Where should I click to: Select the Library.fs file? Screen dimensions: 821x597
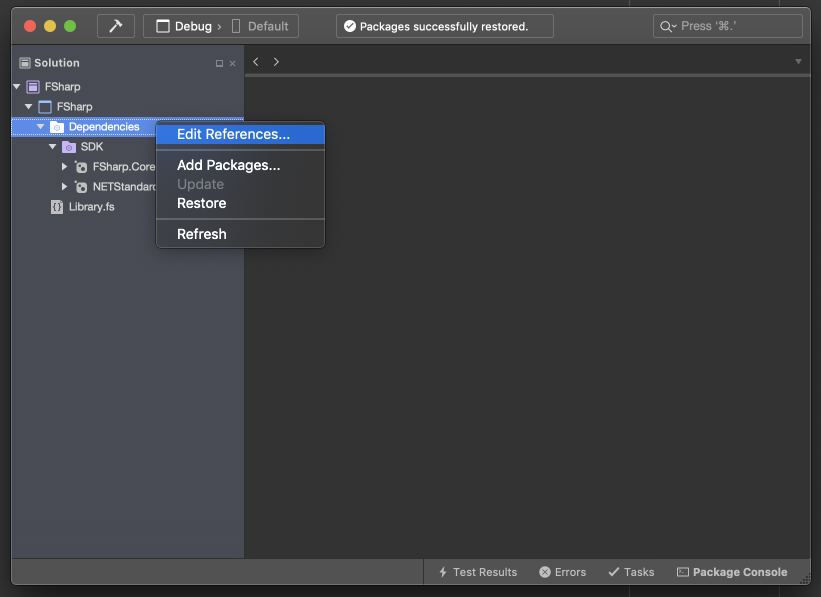(x=92, y=207)
